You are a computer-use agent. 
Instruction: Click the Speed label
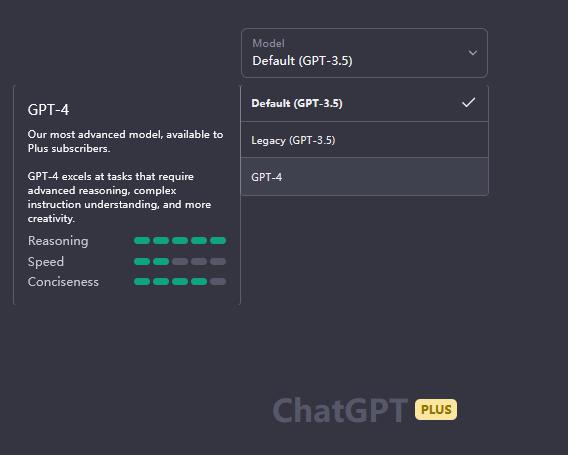tap(46, 262)
